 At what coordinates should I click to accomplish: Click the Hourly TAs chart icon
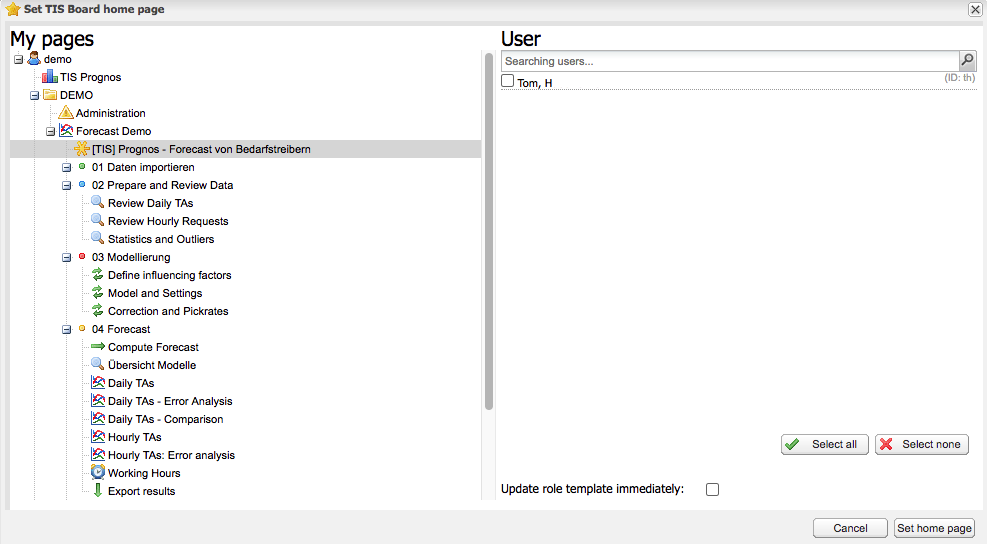[x=98, y=436]
